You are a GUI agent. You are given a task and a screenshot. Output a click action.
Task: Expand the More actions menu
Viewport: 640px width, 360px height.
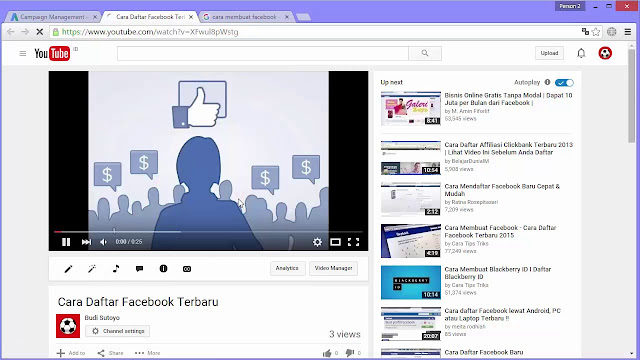(x=147, y=353)
